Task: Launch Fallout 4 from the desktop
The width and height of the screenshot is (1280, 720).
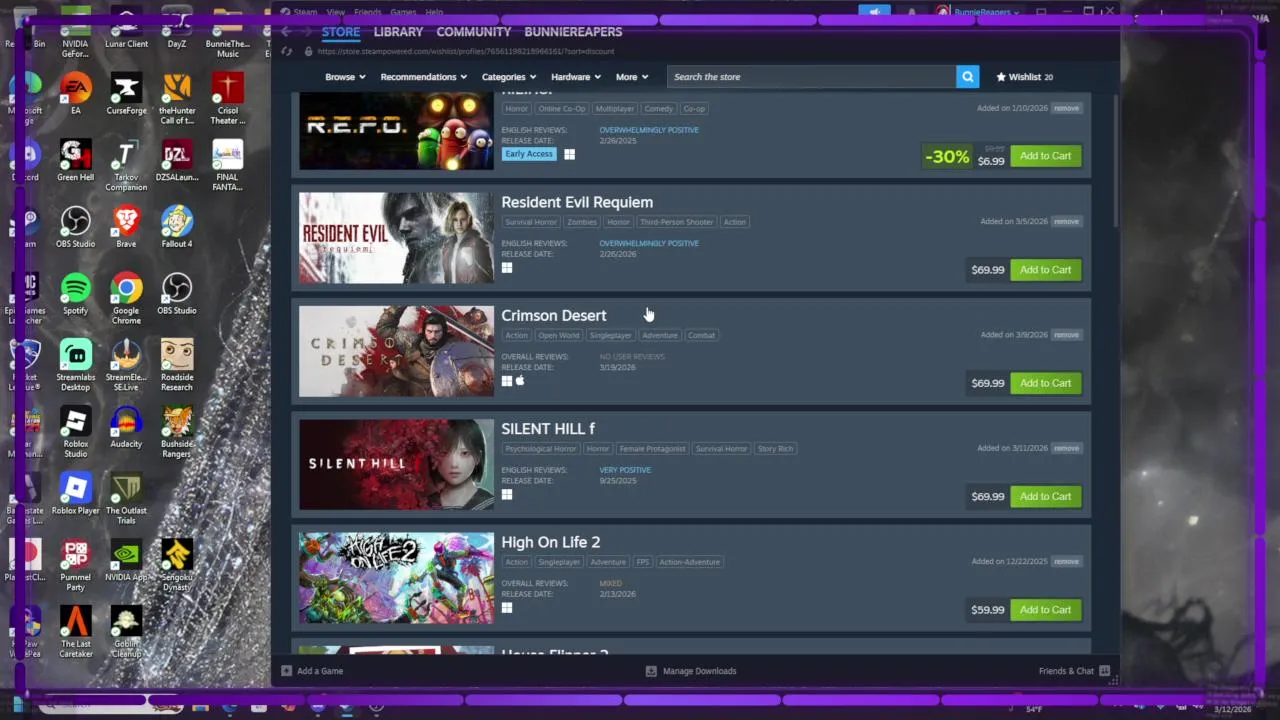Action: click(x=177, y=227)
